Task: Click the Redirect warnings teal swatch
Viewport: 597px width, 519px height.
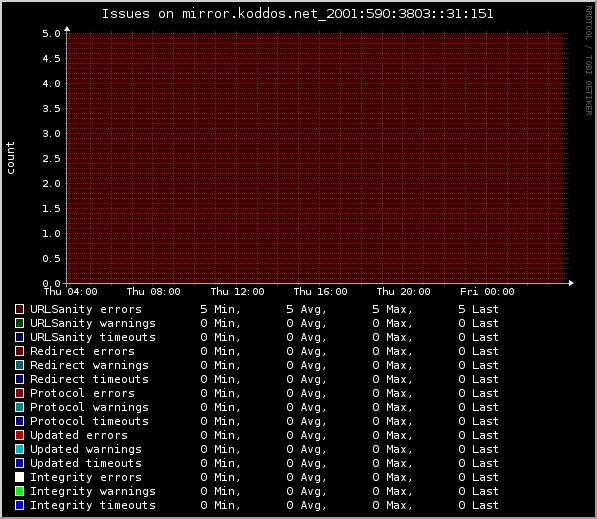Action: (19, 365)
